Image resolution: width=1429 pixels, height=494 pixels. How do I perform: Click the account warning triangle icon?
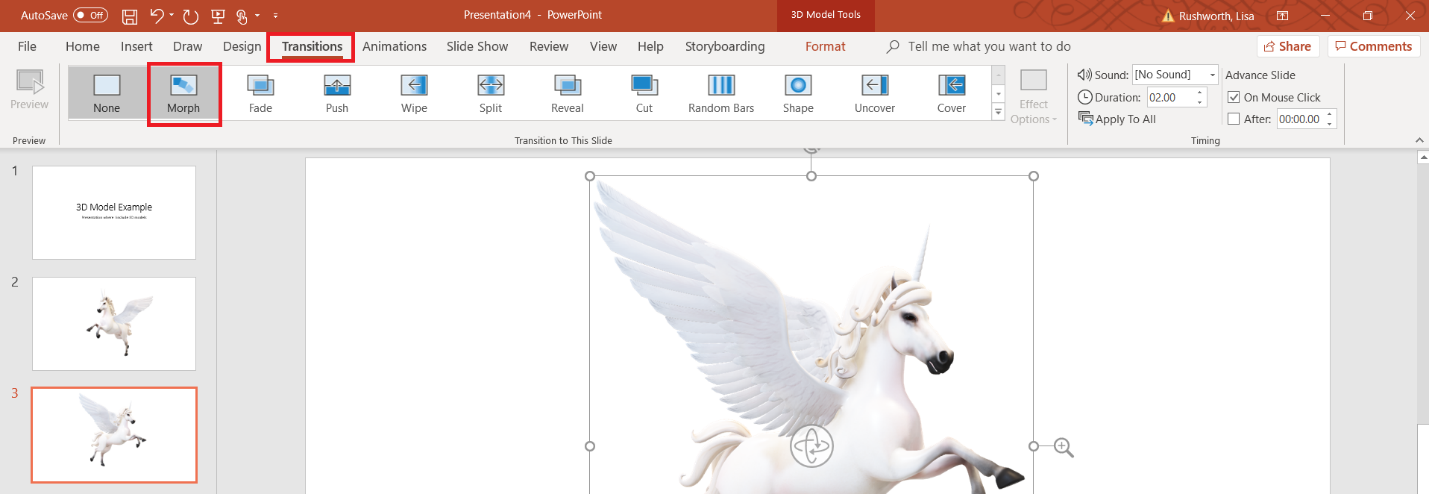[1170, 16]
